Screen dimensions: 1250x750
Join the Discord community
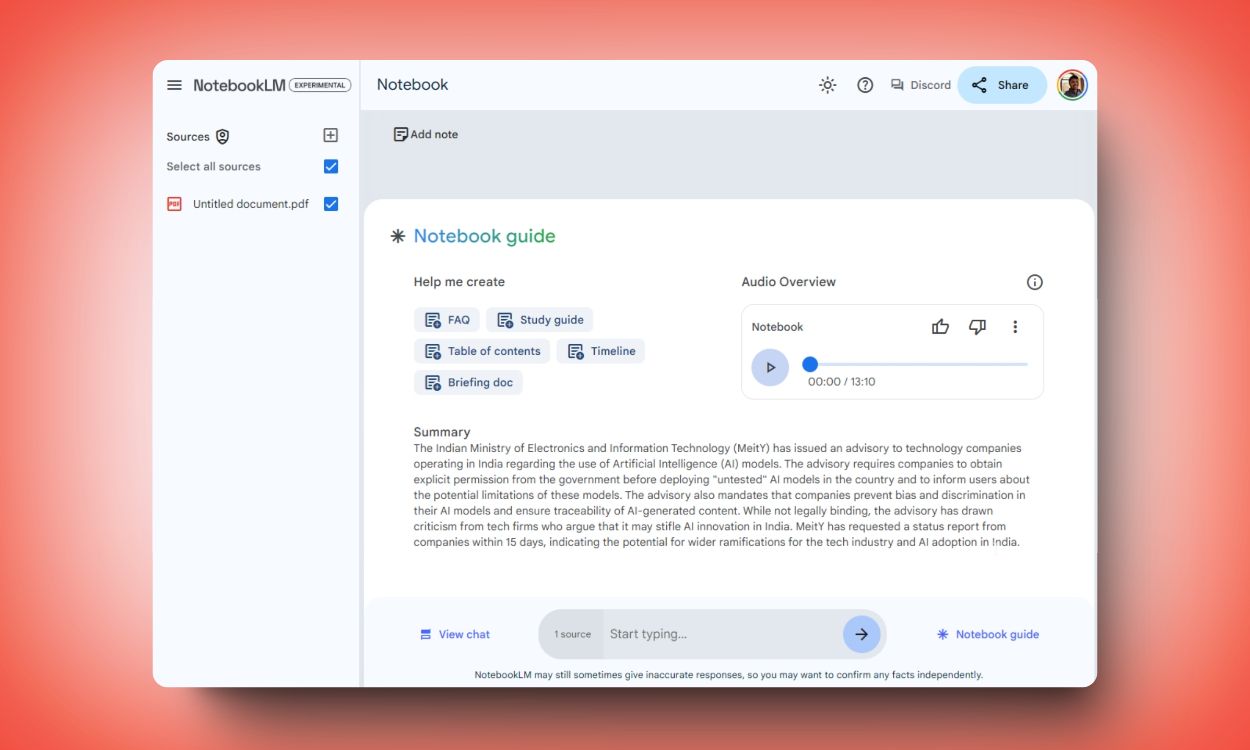[x=919, y=85]
